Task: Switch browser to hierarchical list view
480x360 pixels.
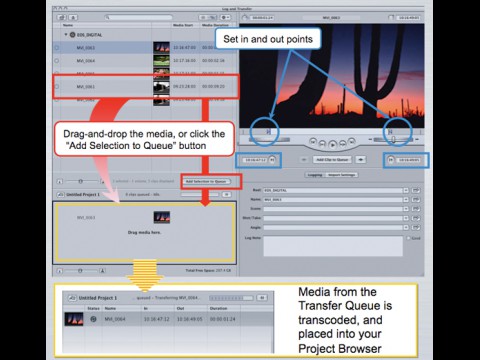Action: pyautogui.click(x=212, y=17)
